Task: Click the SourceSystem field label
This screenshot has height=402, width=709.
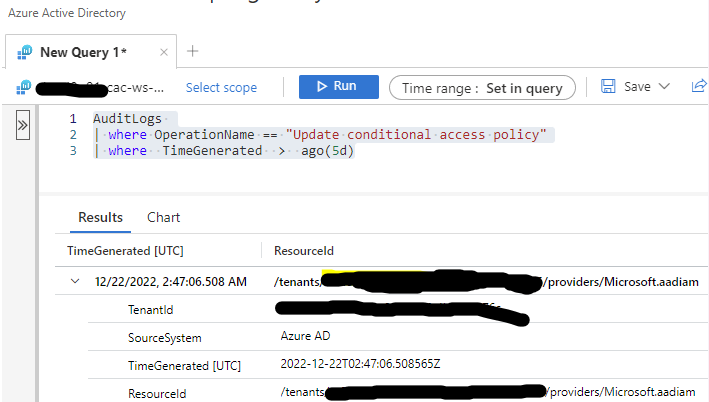Action: pyautogui.click(x=165, y=338)
